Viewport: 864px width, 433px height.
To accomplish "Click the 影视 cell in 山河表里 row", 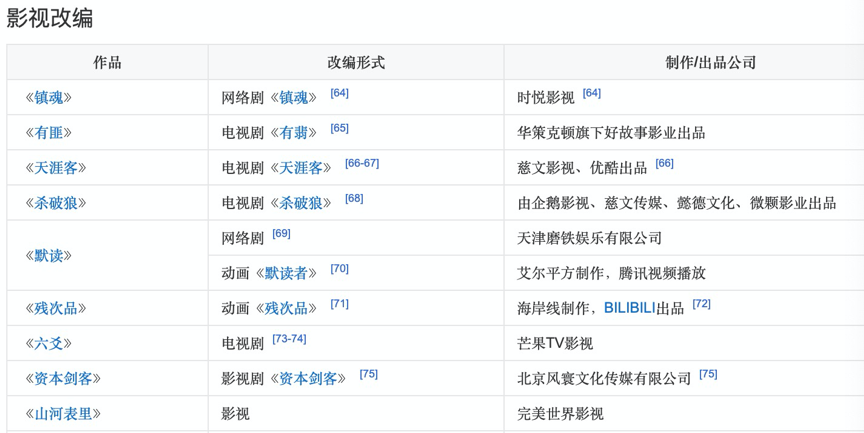I will point(235,414).
